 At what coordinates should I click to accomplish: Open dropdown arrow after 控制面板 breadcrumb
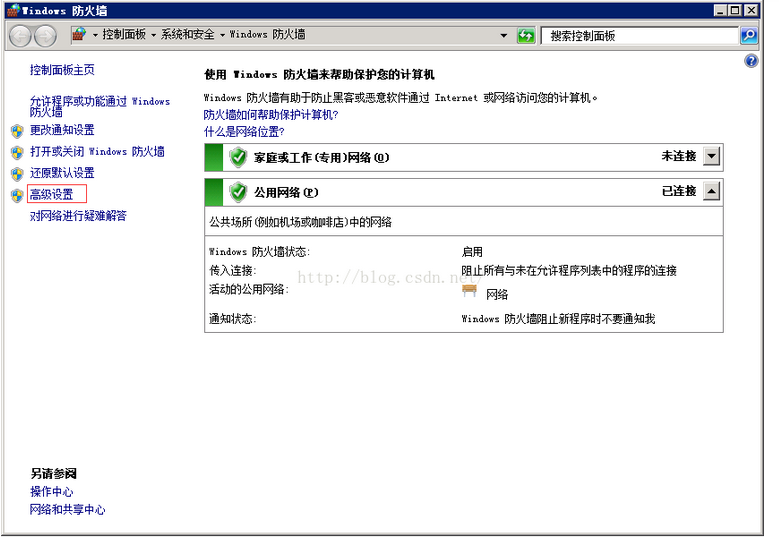pyautogui.click(x=154, y=35)
